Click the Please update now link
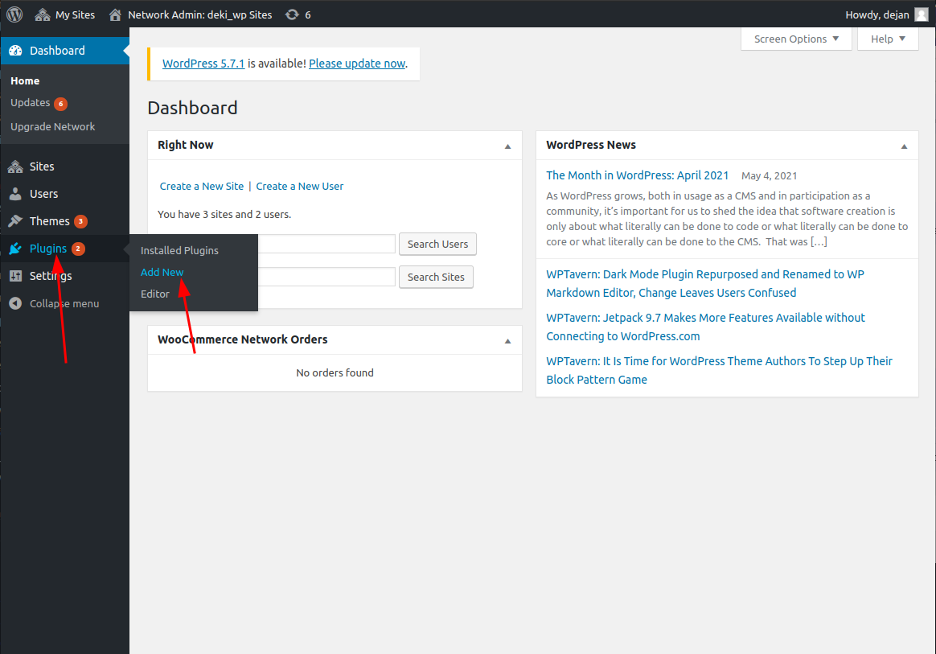This screenshot has height=654, width=936. click(x=357, y=63)
